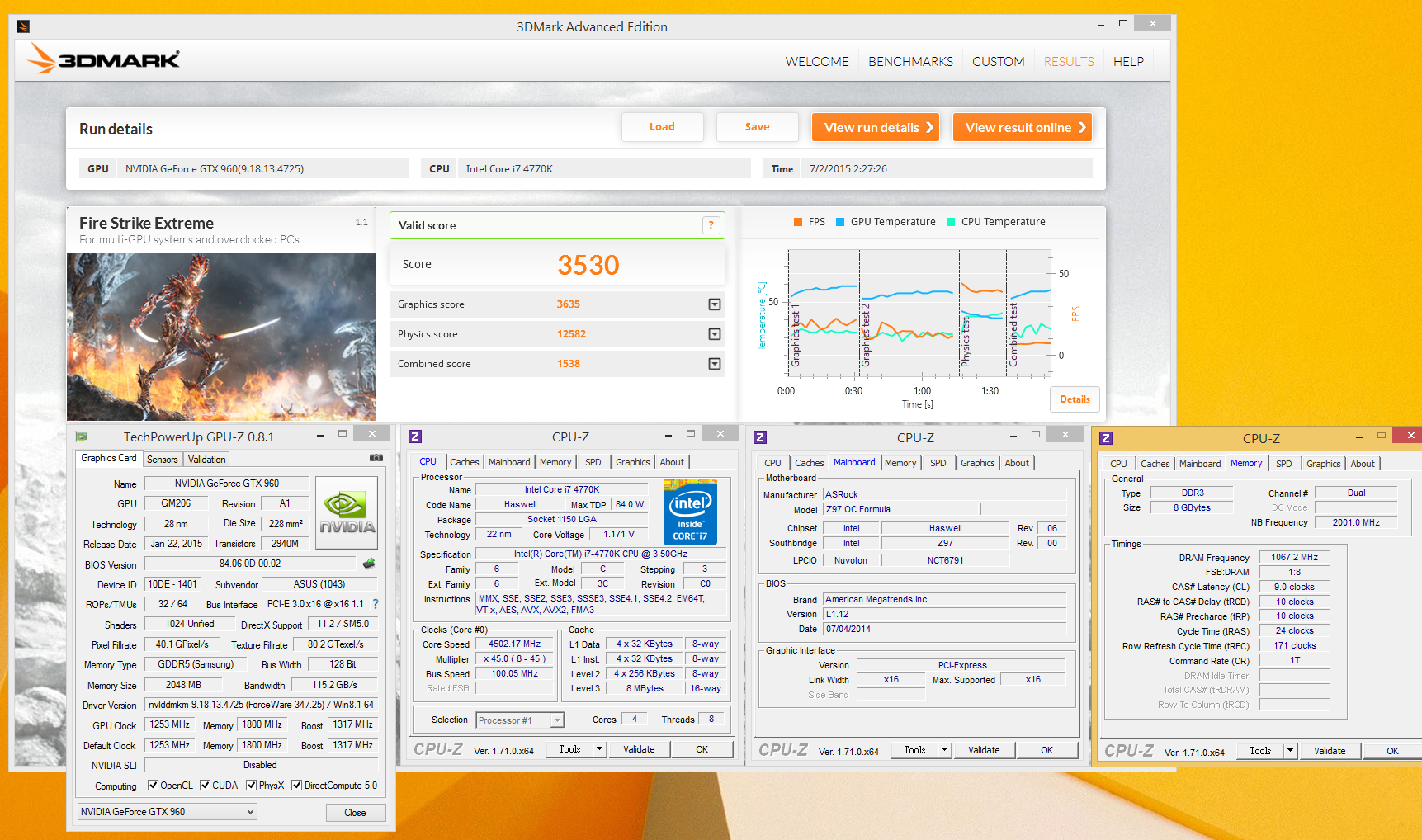Open the HELP section
This screenshot has width=1422, height=840.
pos(1128,61)
